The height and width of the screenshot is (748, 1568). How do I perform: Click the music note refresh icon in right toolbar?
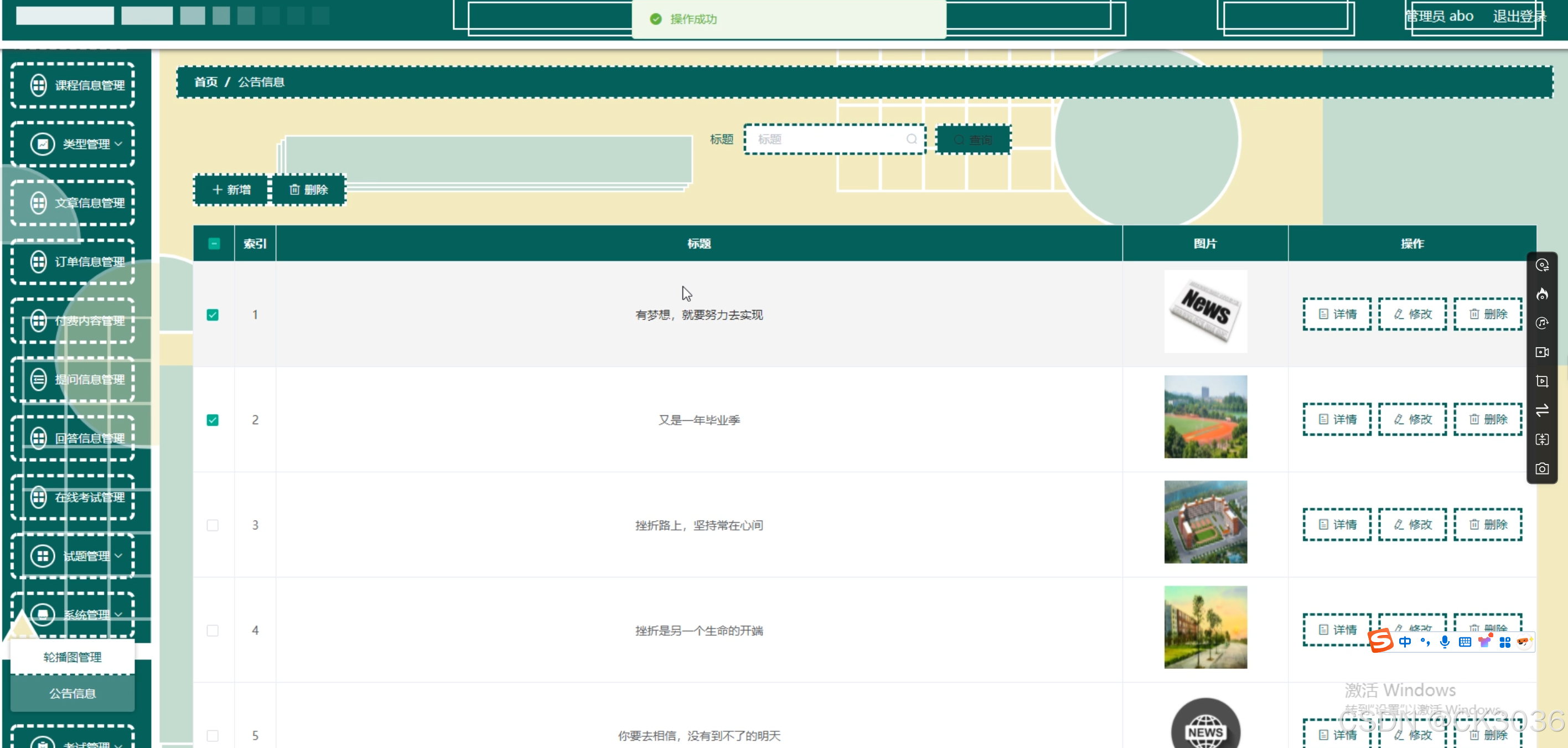(1541, 323)
